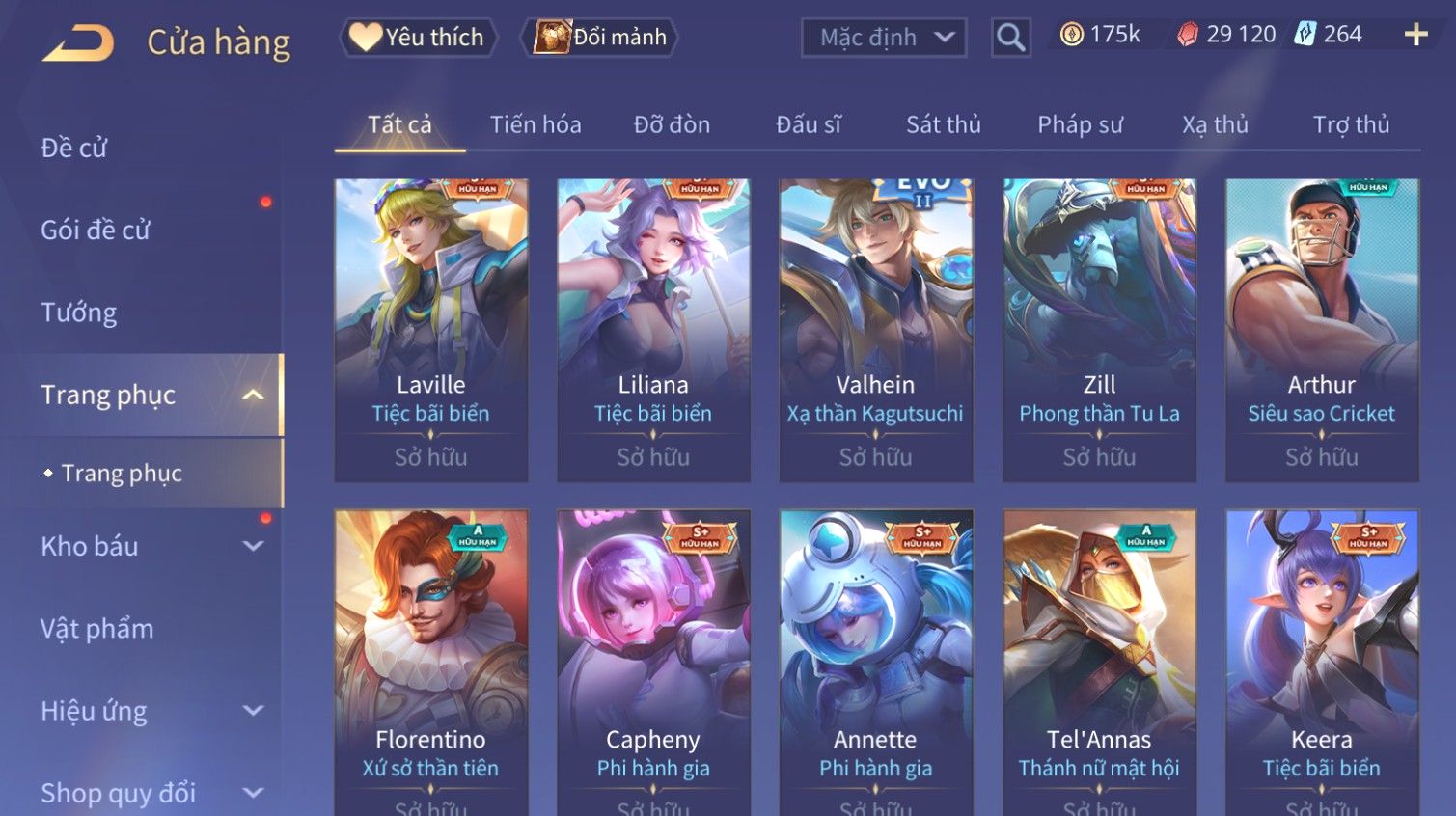This screenshot has height=816, width=1456.
Task: Click the red gem 29 120 icon
Action: click(x=1188, y=35)
